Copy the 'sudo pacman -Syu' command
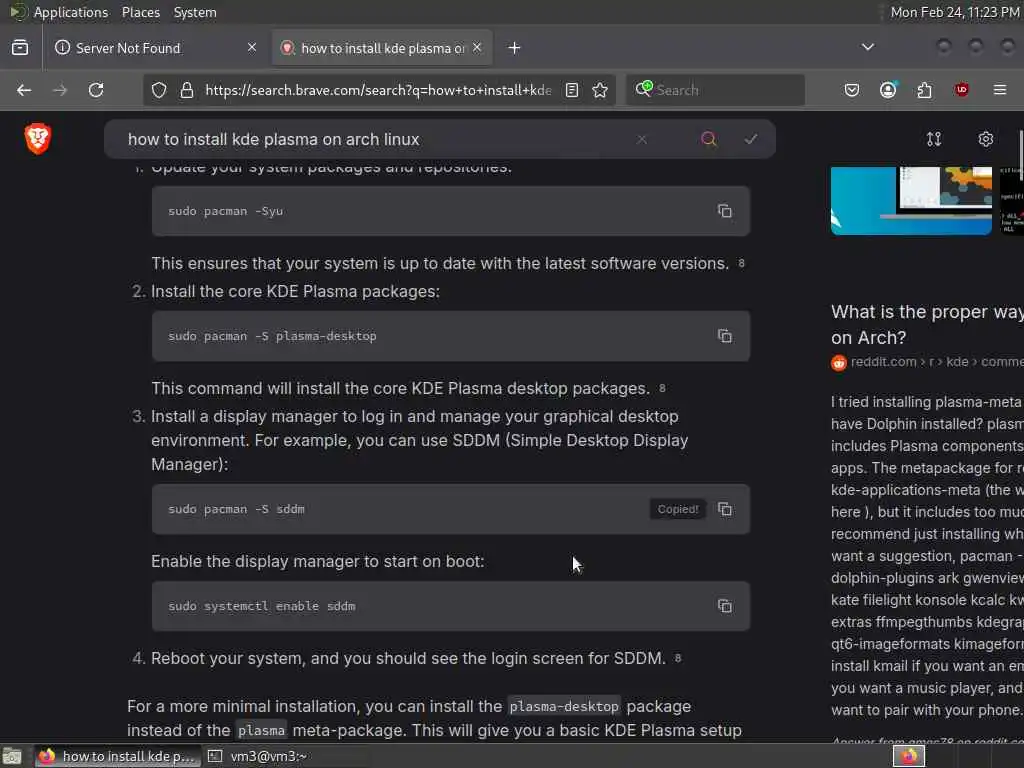Screen dimensions: 1024x768 [724, 211]
